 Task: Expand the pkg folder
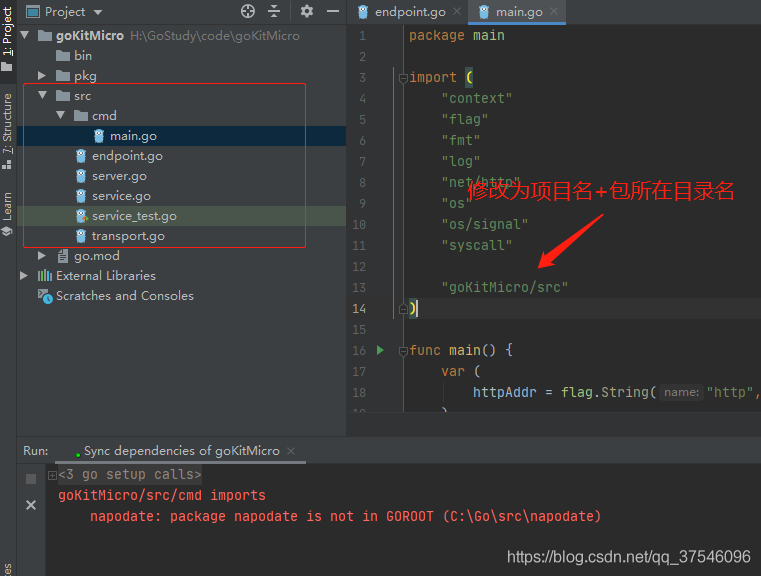[42, 76]
